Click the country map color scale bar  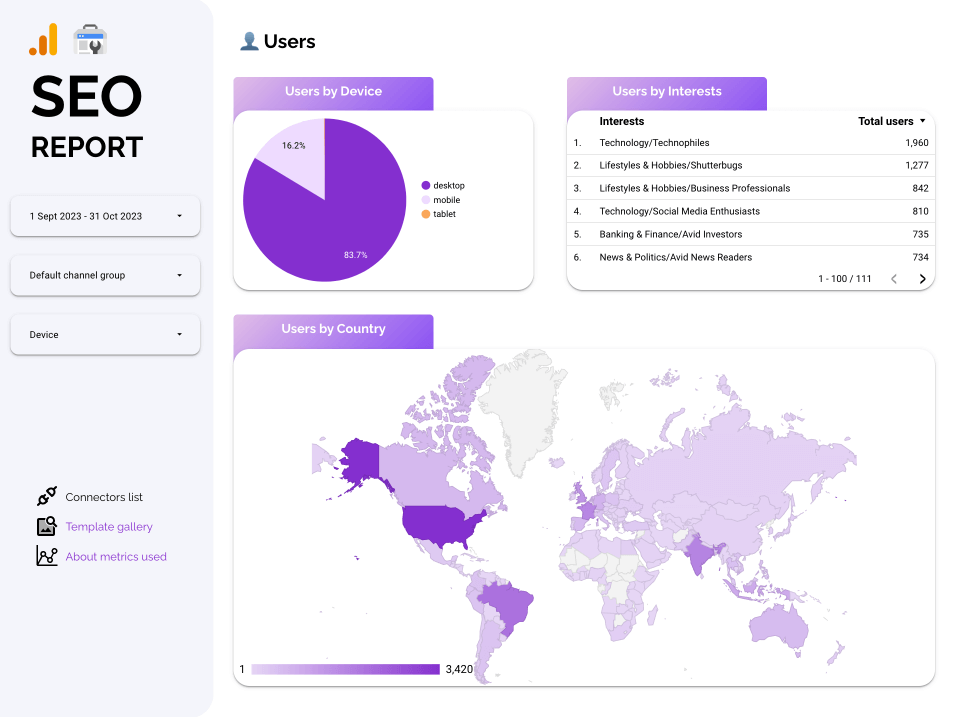coord(345,669)
